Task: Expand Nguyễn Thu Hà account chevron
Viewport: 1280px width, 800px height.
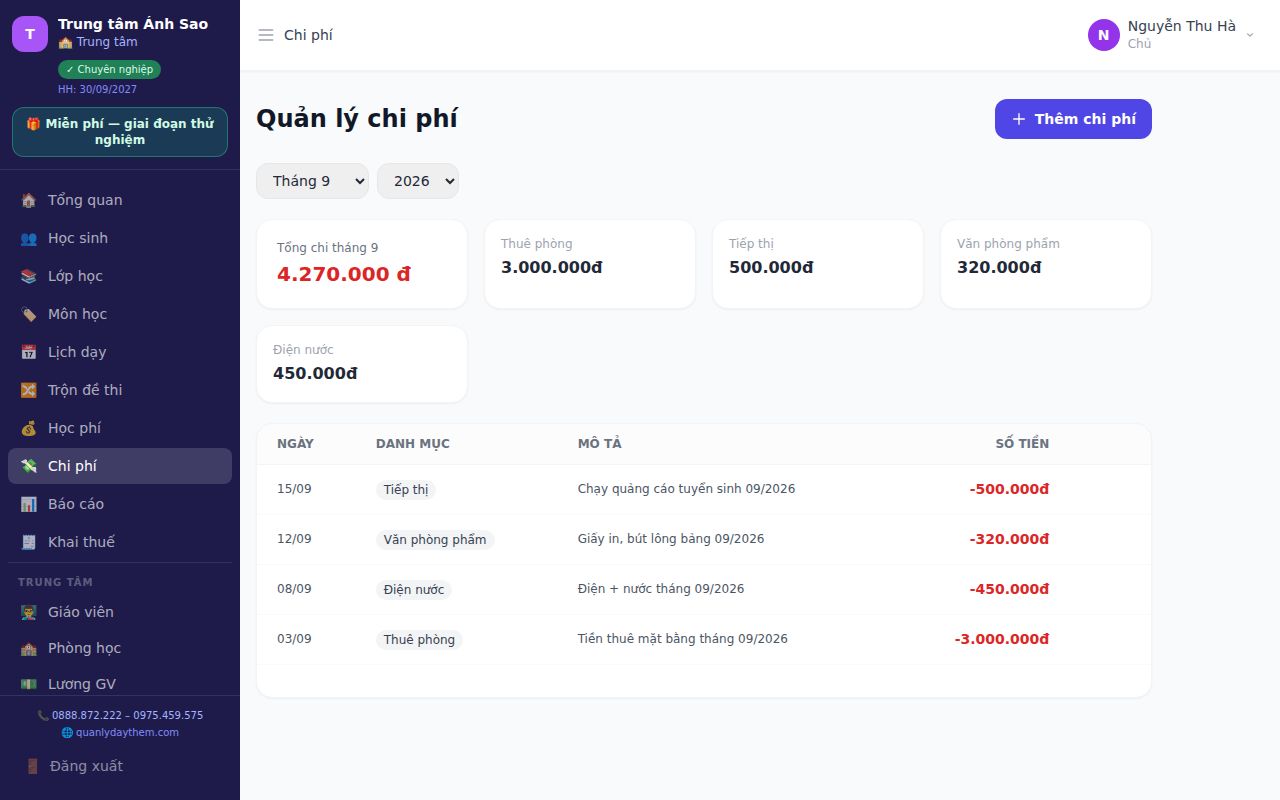Action: [1249, 35]
